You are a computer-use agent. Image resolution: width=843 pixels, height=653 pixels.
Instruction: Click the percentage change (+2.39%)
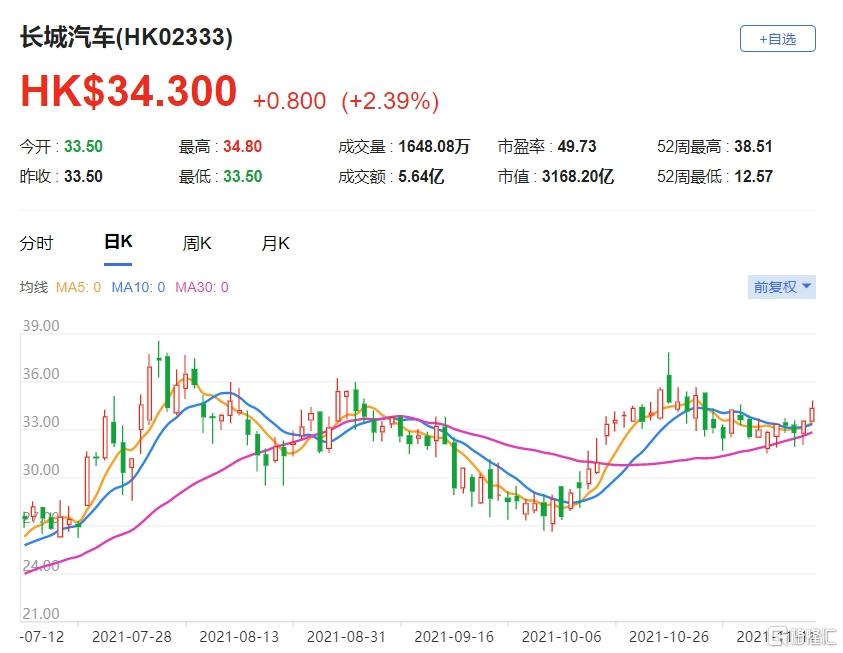point(390,101)
